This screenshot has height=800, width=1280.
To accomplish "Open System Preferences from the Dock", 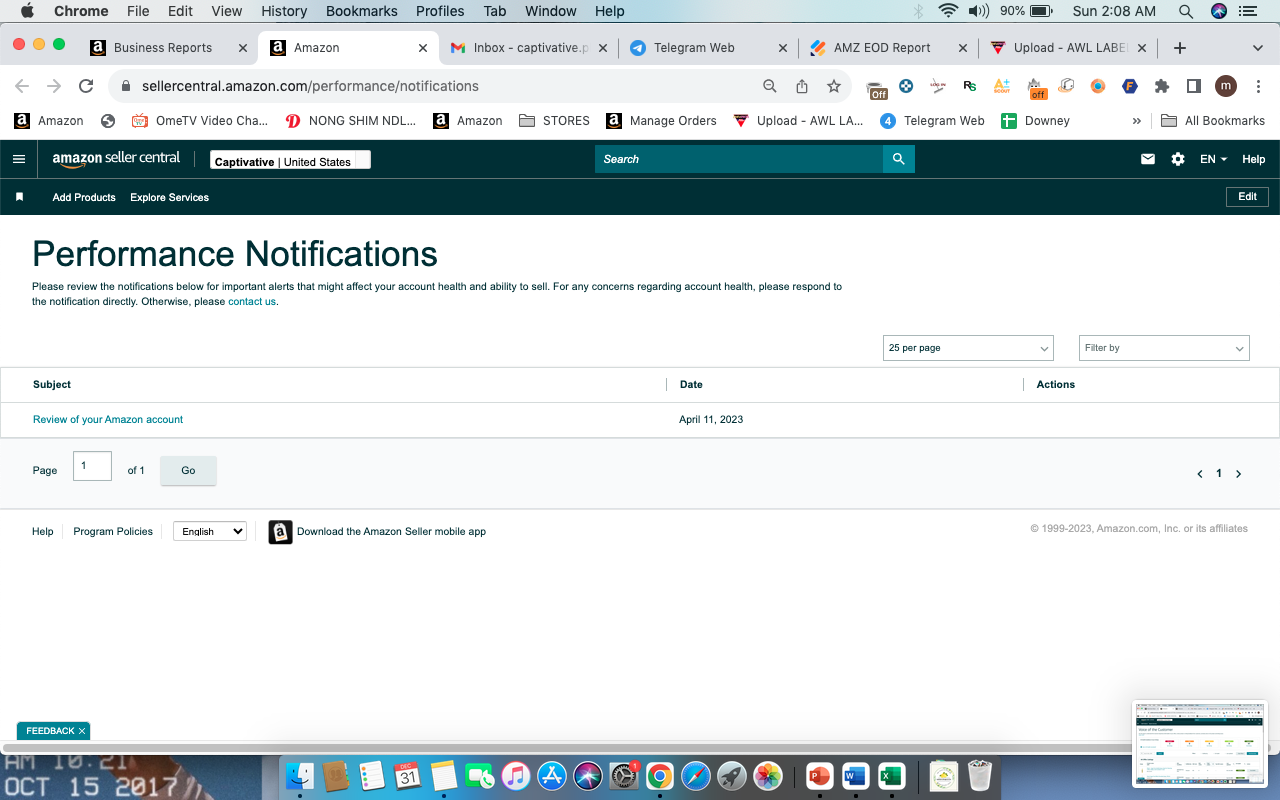I will pyautogui.click(x=624, y=776).
